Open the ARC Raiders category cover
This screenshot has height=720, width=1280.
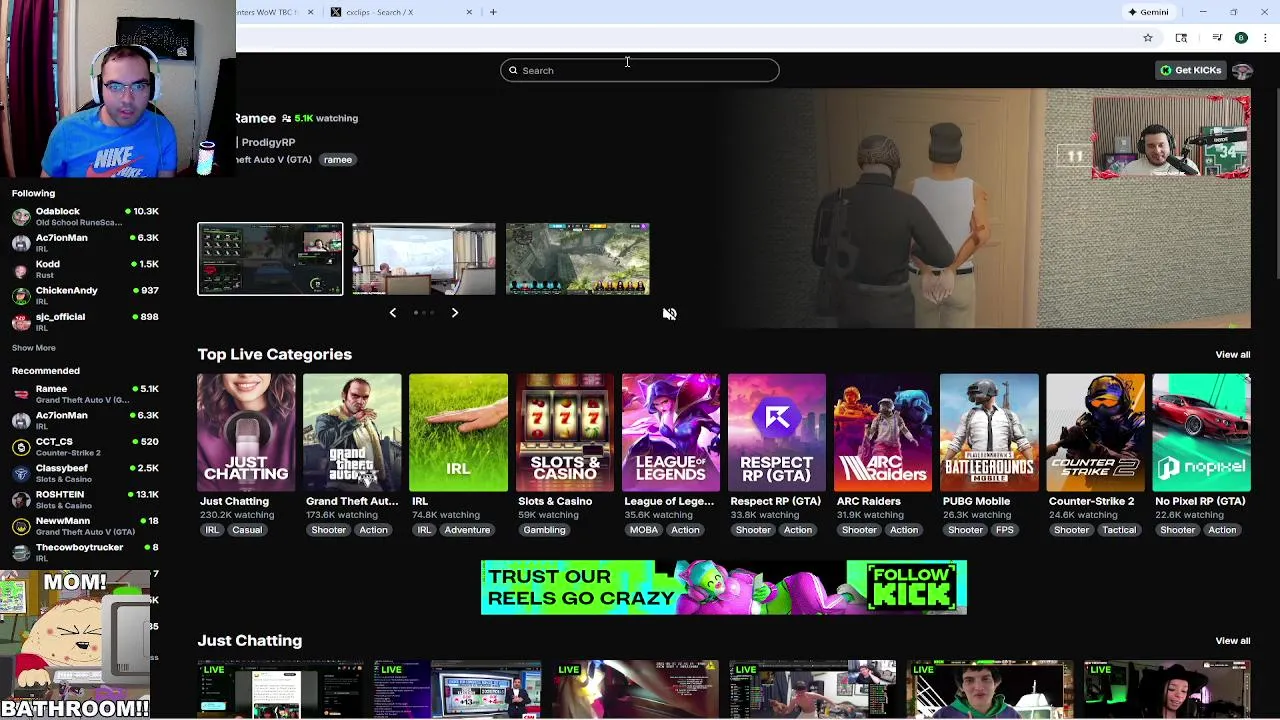[882, 432]
